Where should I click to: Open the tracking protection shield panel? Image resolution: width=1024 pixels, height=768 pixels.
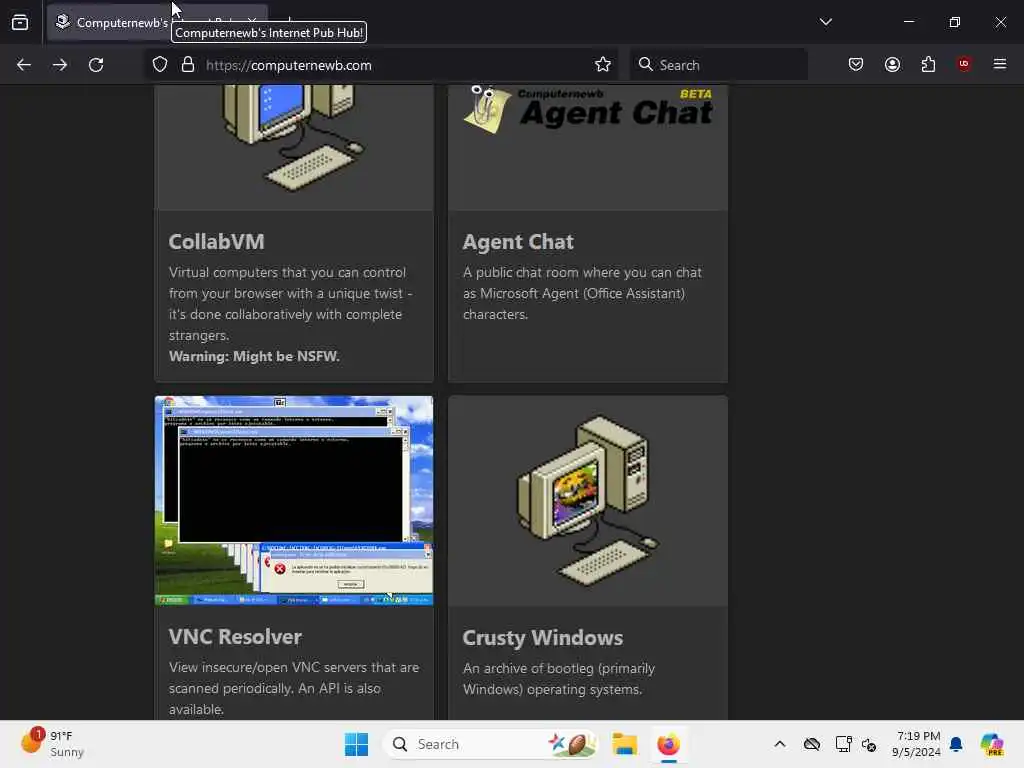pyautogui.click(x=160, y=65)
